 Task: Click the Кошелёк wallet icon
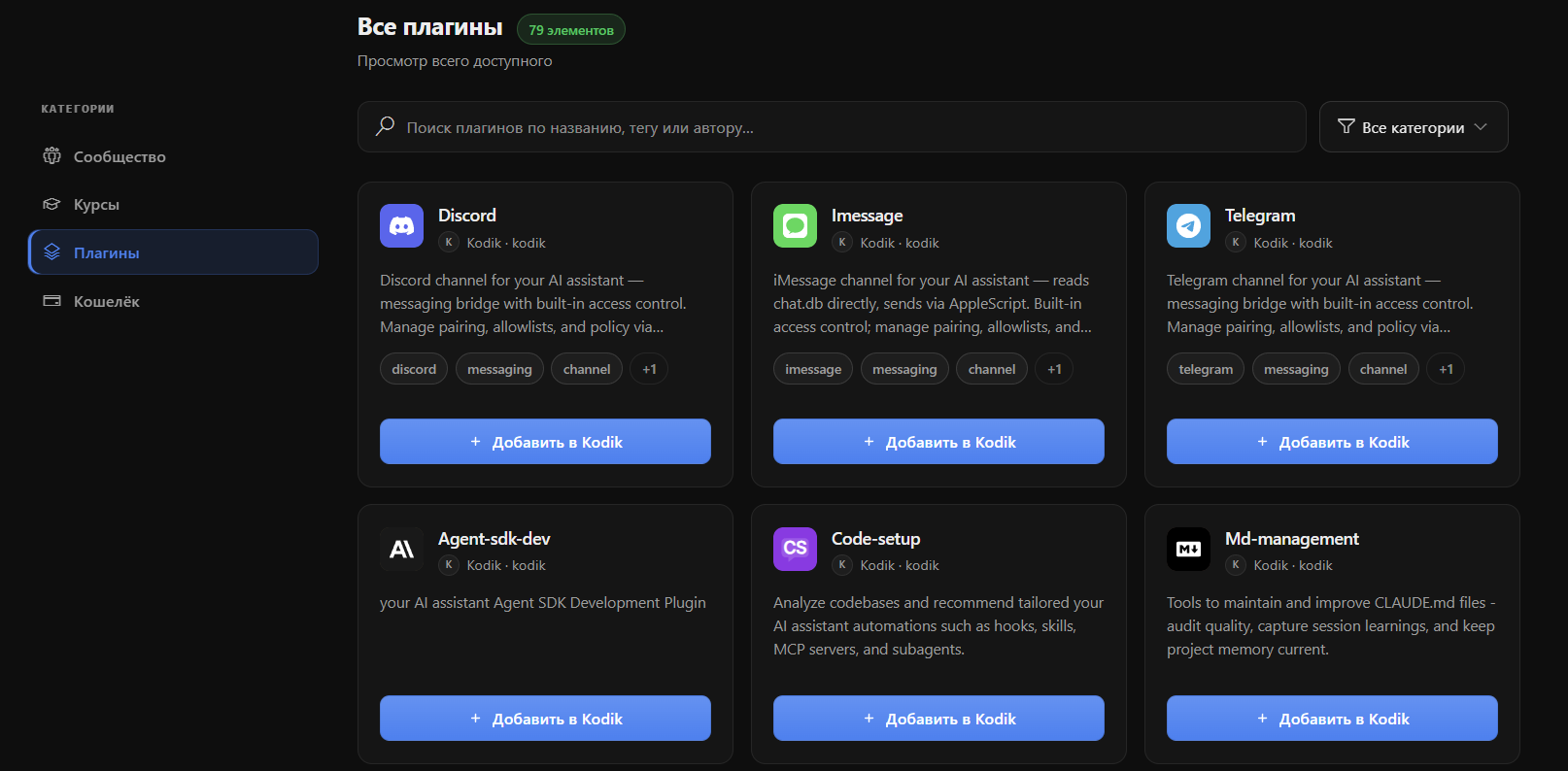(51, 301)
